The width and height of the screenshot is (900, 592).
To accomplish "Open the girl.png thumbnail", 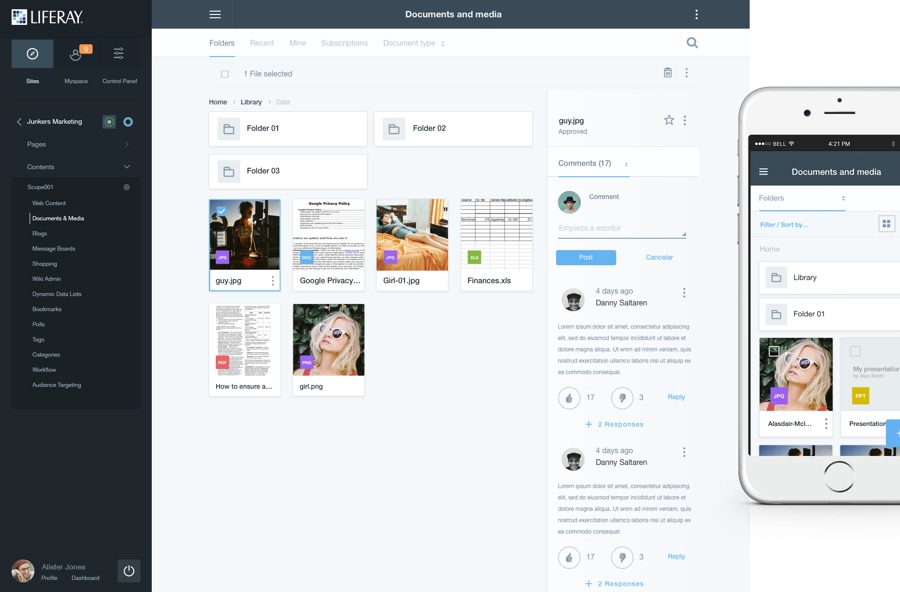I will [x=328, y=340].
